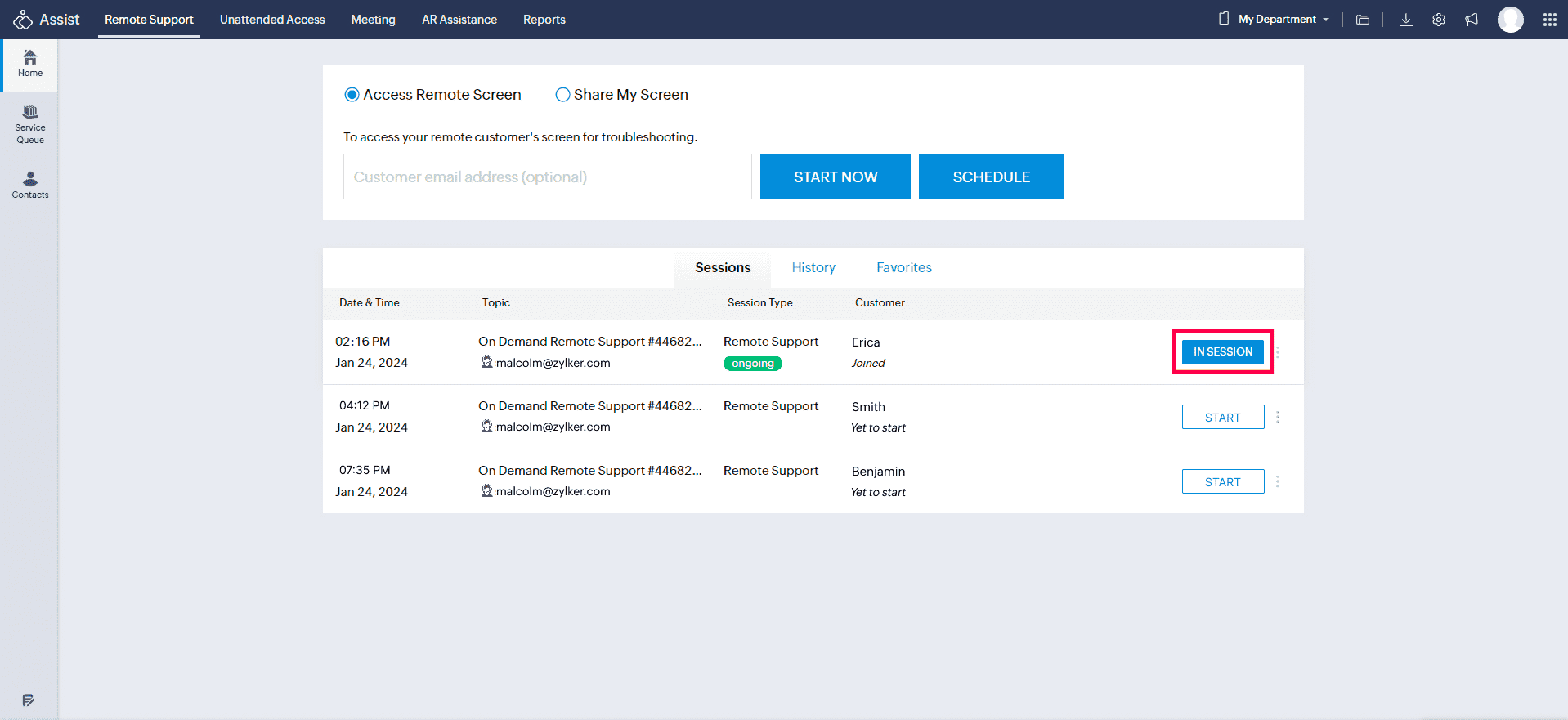This screenshot has width=1568, height=720.
Task: Click topic of the 07:35 PM session
Action: [590, 471]
